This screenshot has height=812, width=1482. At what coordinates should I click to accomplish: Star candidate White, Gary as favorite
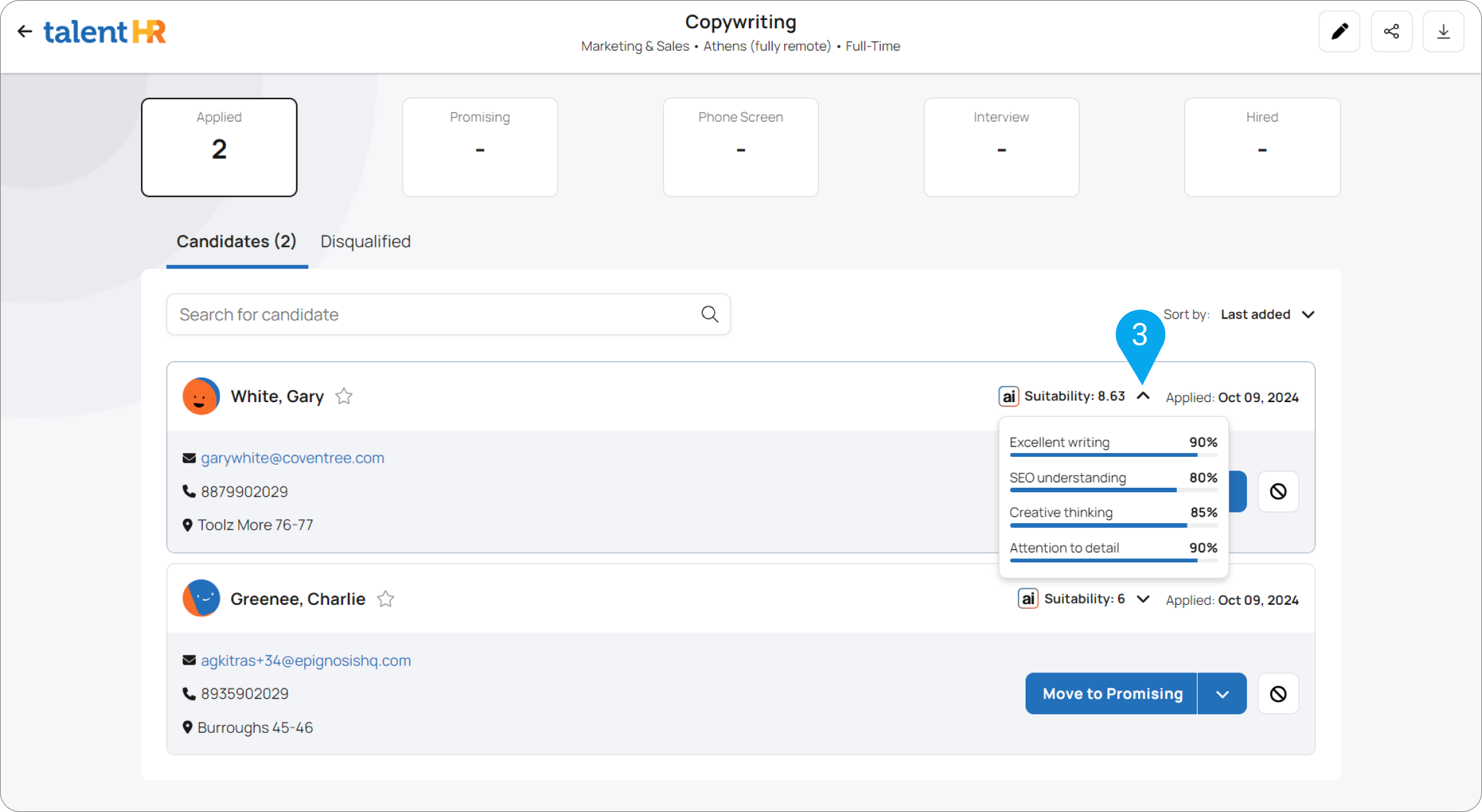[344, 396]
